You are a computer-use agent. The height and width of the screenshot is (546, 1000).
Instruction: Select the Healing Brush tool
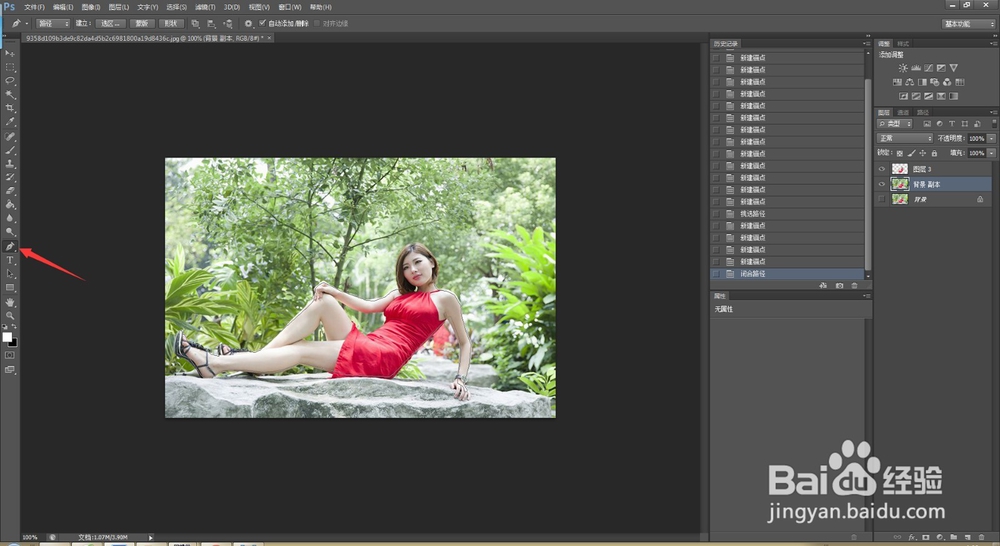[x=10, y=136]
